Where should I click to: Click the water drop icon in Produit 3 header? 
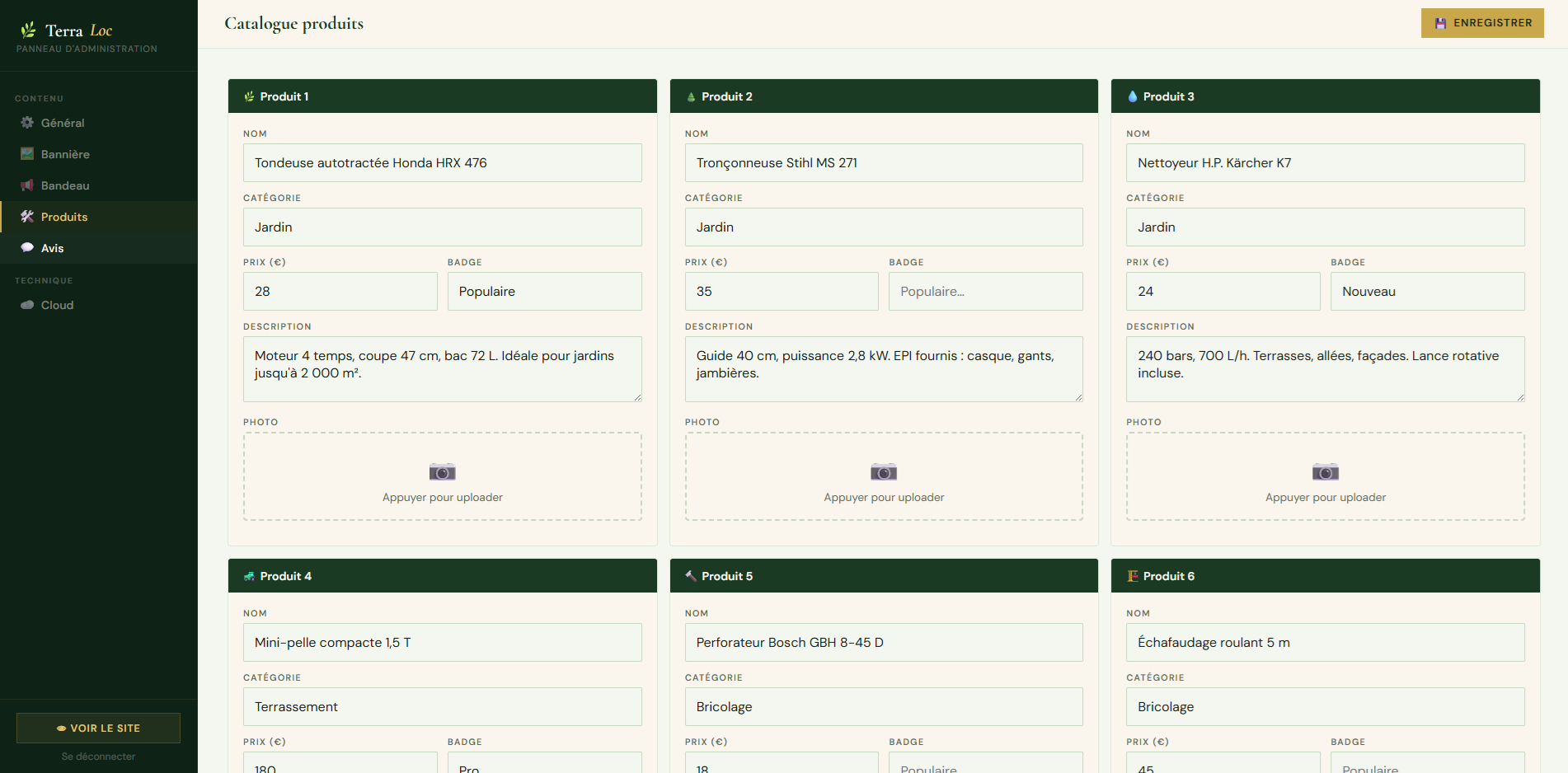[1133, 96]
